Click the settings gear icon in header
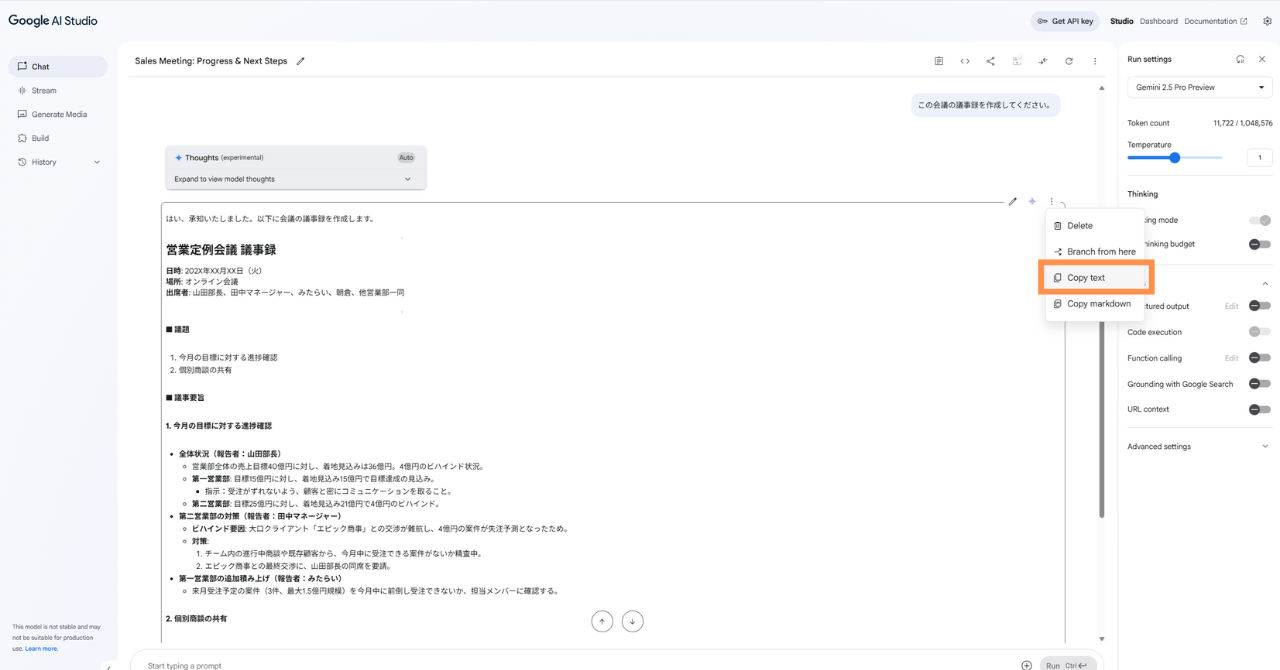The width and height of the screenshot is (1280, 670). [x=1267, y=21]
